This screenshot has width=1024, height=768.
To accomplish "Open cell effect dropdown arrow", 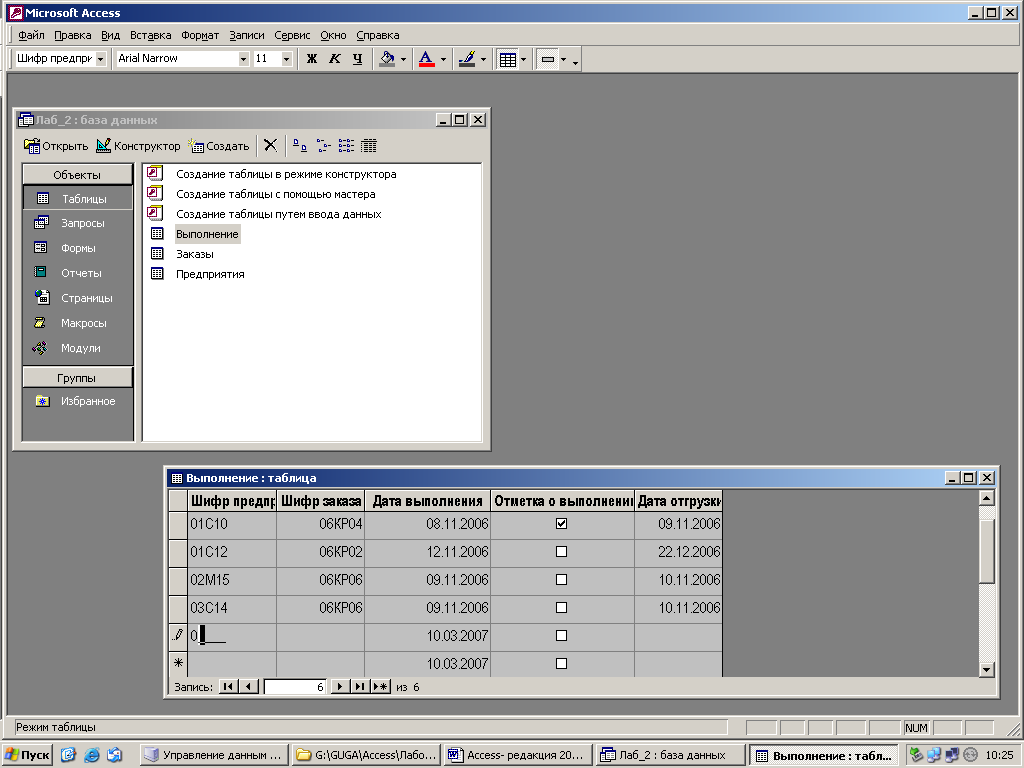I will coord(564,59).
